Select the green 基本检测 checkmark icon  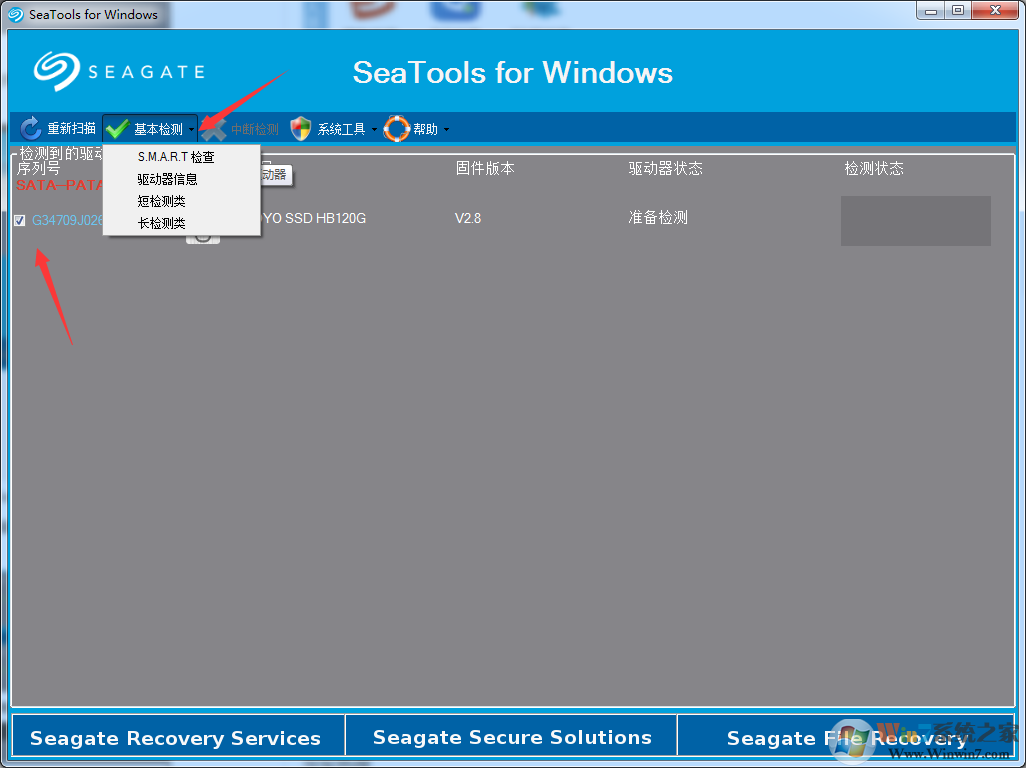pyautogui.click(x=117, y=128)
